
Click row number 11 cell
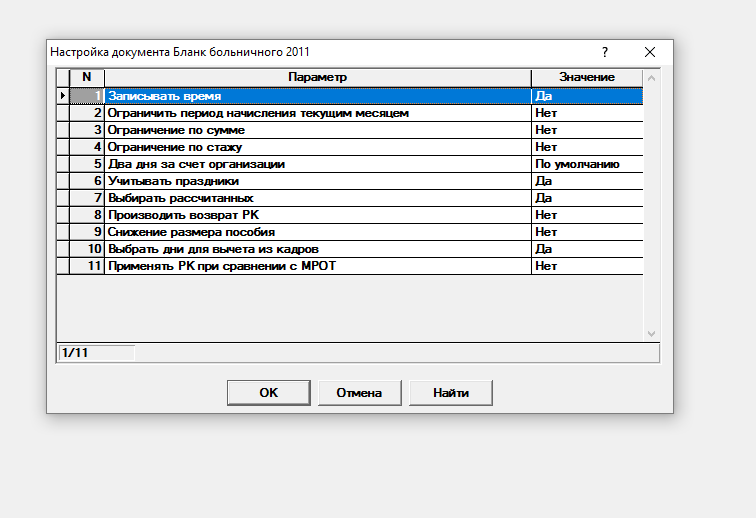(x=87, y=266)
